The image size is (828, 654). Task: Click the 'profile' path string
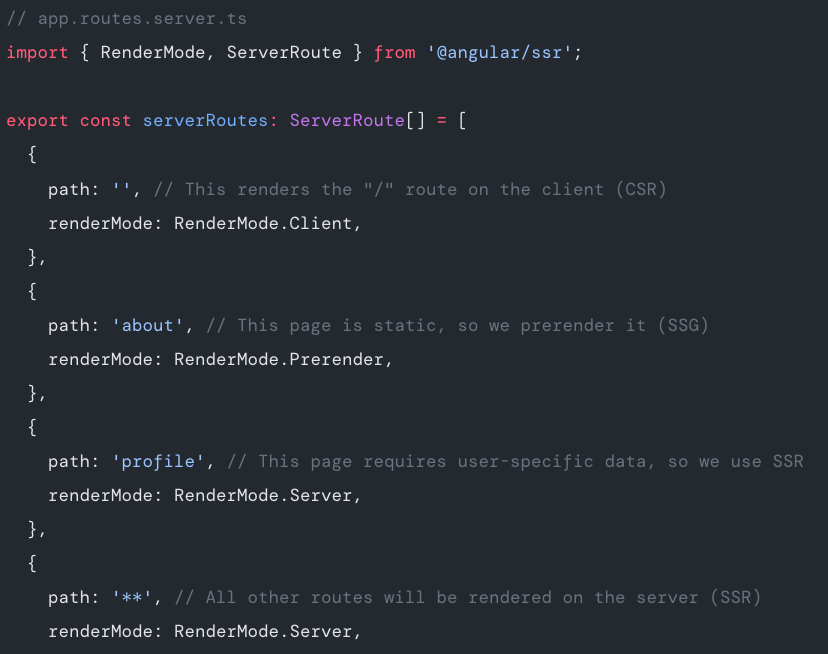click(x=163, y=461)
